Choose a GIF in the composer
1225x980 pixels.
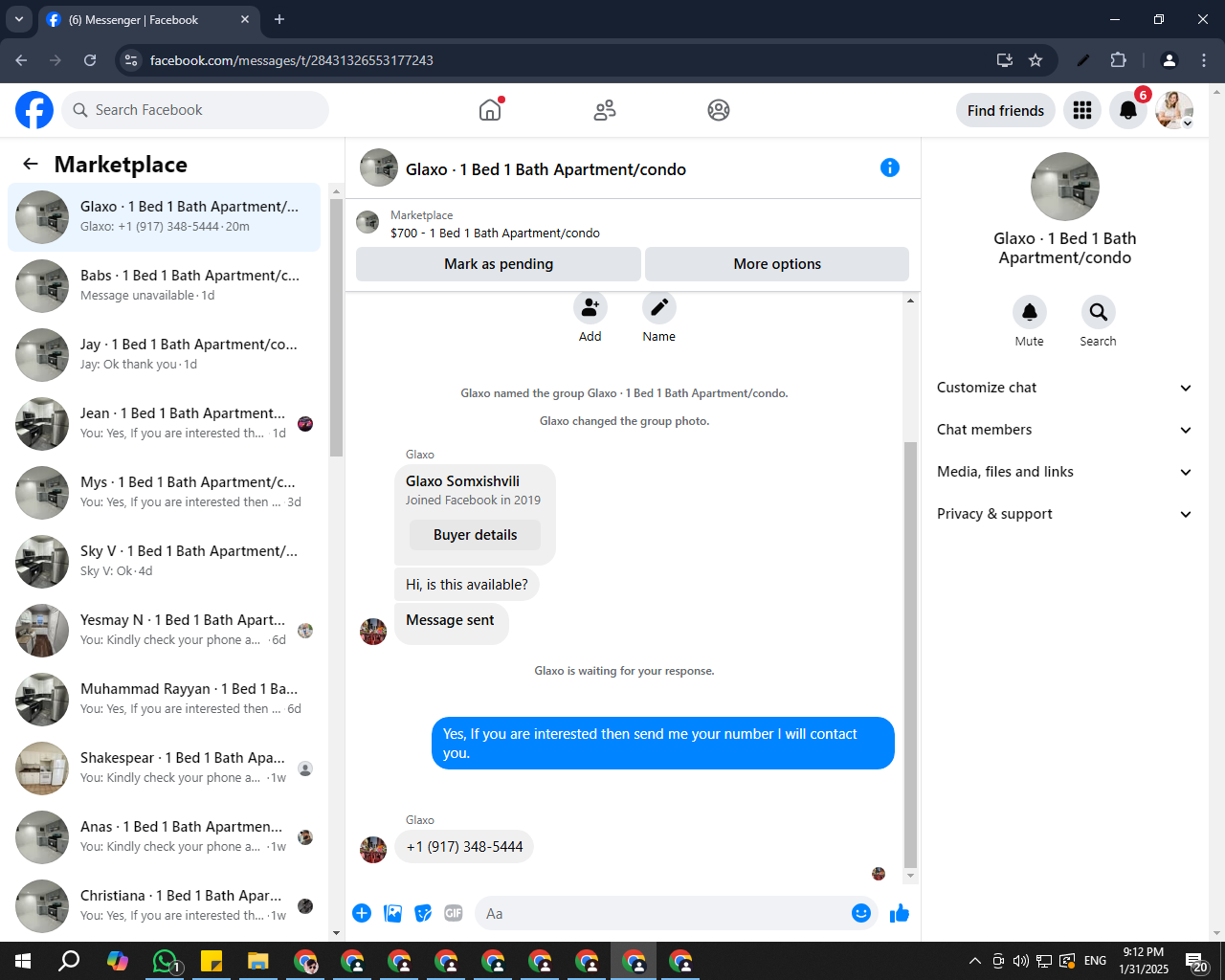[x=454, y=913]
